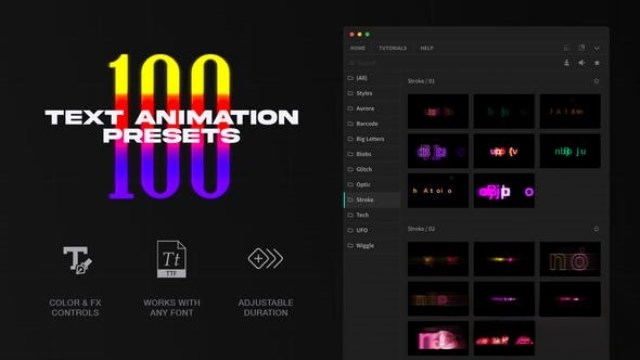Select the Big Letters category
Screen dimensions: 640x360
[372, 139]
